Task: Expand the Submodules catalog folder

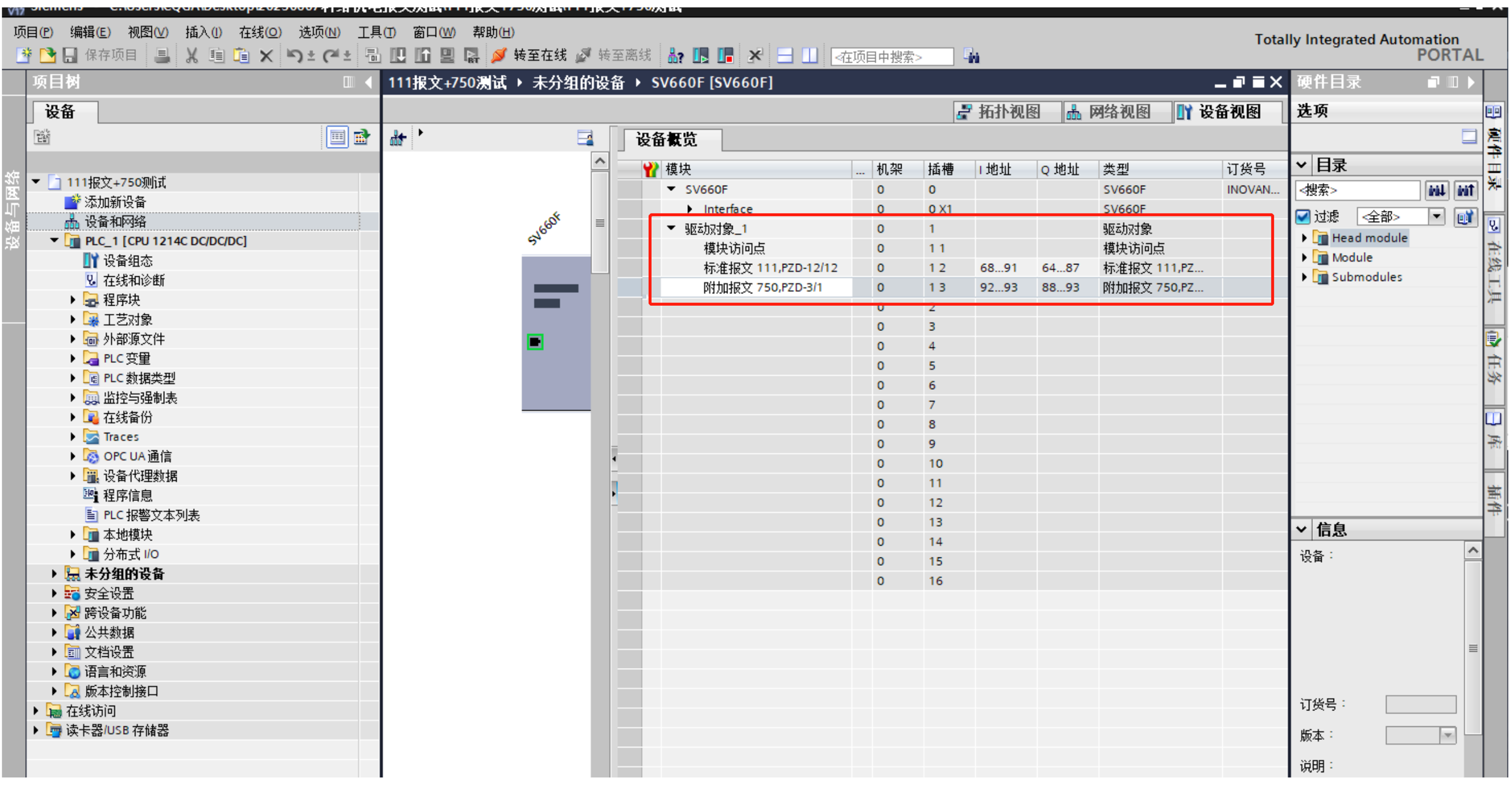Action: 1304,277
